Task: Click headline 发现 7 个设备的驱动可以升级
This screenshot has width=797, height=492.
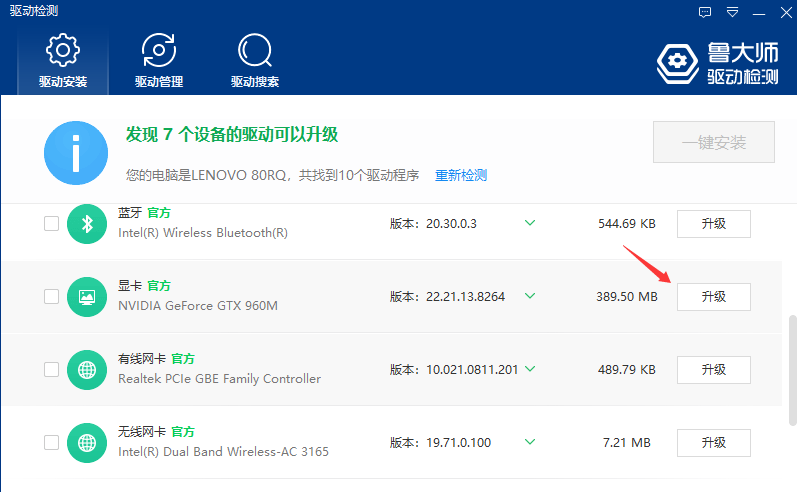Action: tap(232, 135)
